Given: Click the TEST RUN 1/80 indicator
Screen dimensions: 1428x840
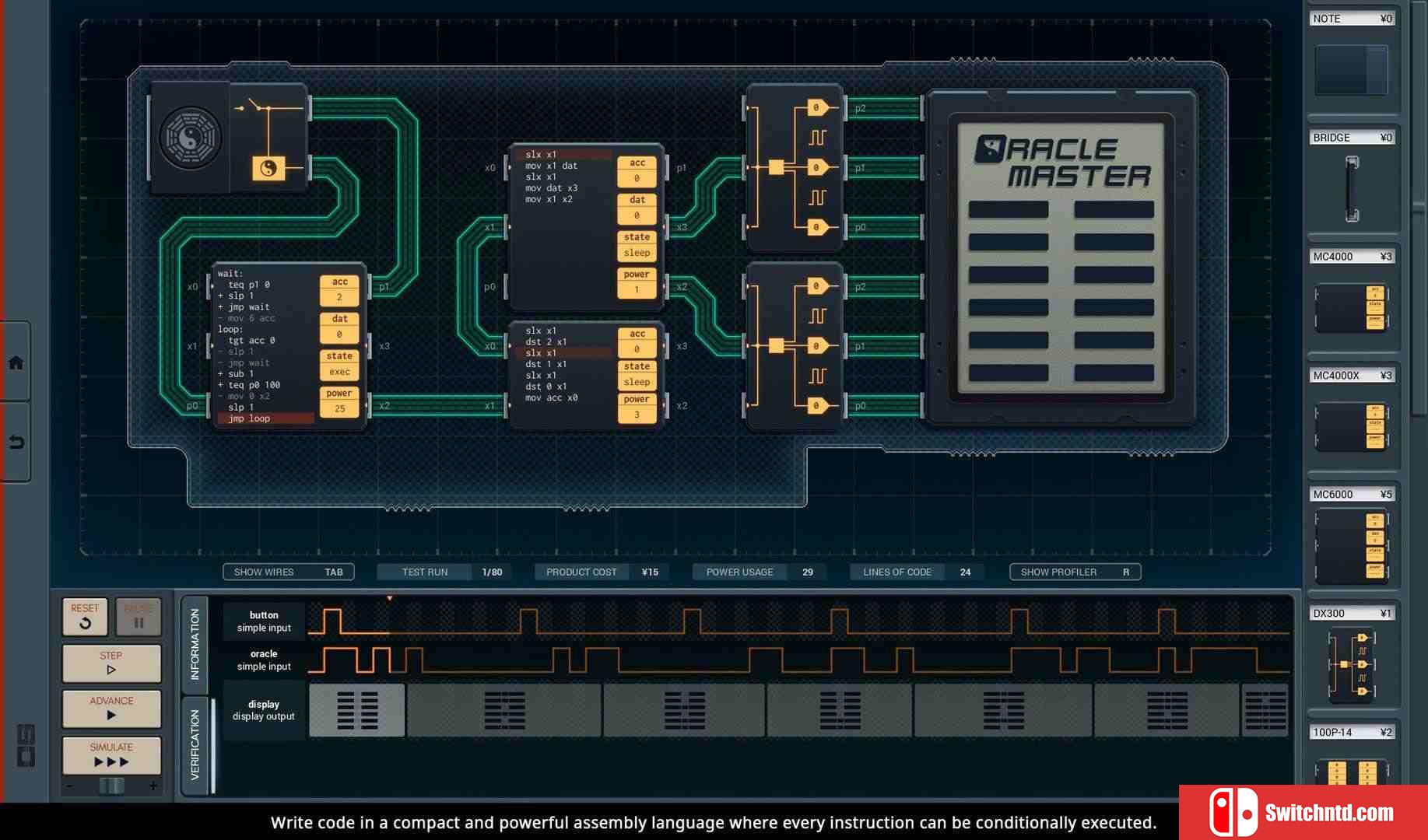Looking at the screenshot, I should (x=446, y=572).
